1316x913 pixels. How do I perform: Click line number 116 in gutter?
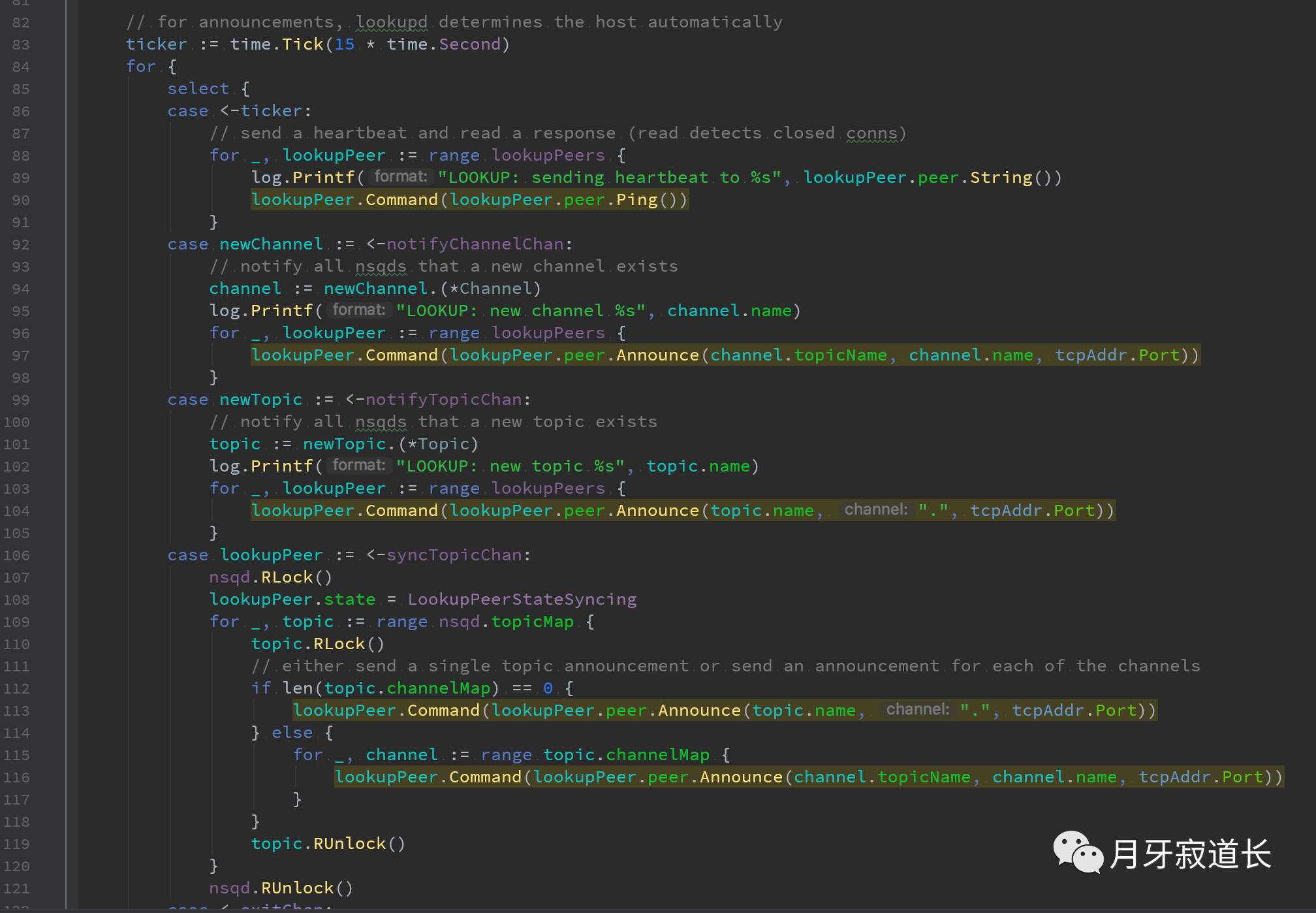(17, 778)
